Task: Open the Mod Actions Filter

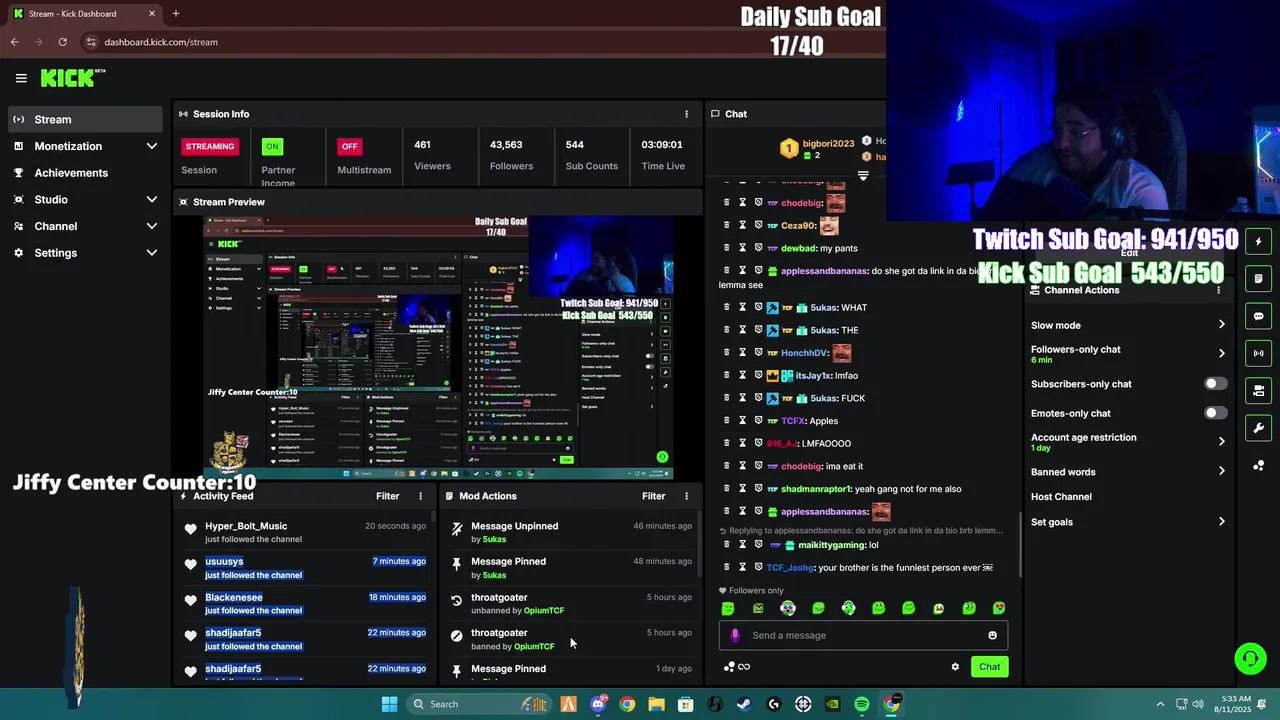Action: pos(653,496)
